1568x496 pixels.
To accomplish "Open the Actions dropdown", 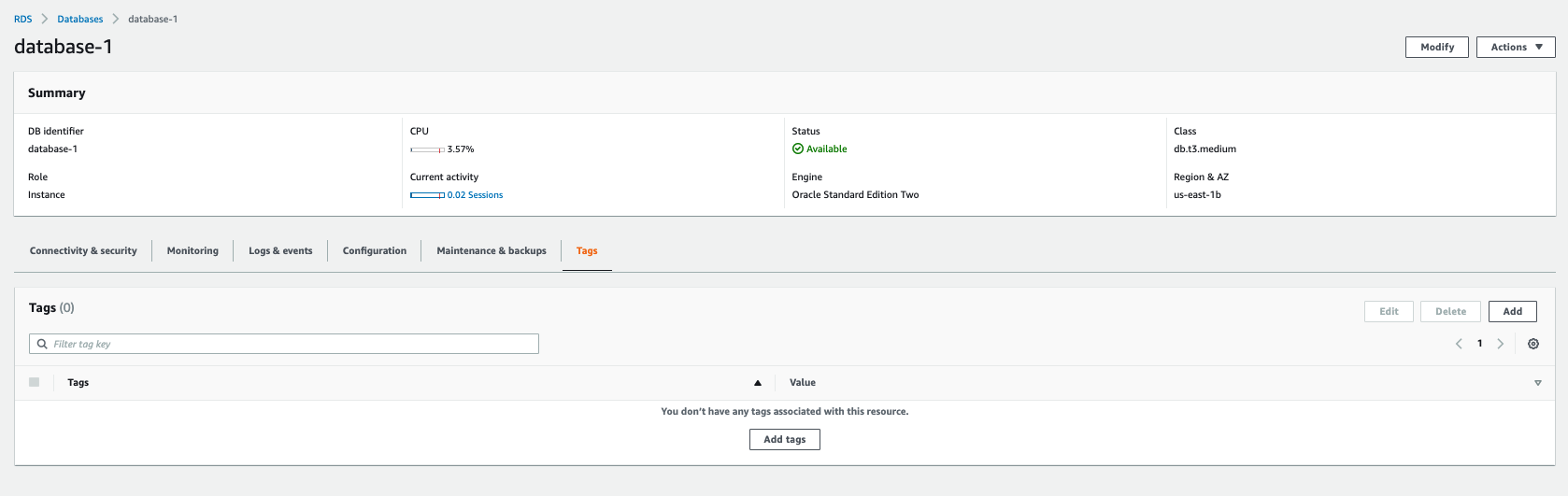I will coord(1516,47).
